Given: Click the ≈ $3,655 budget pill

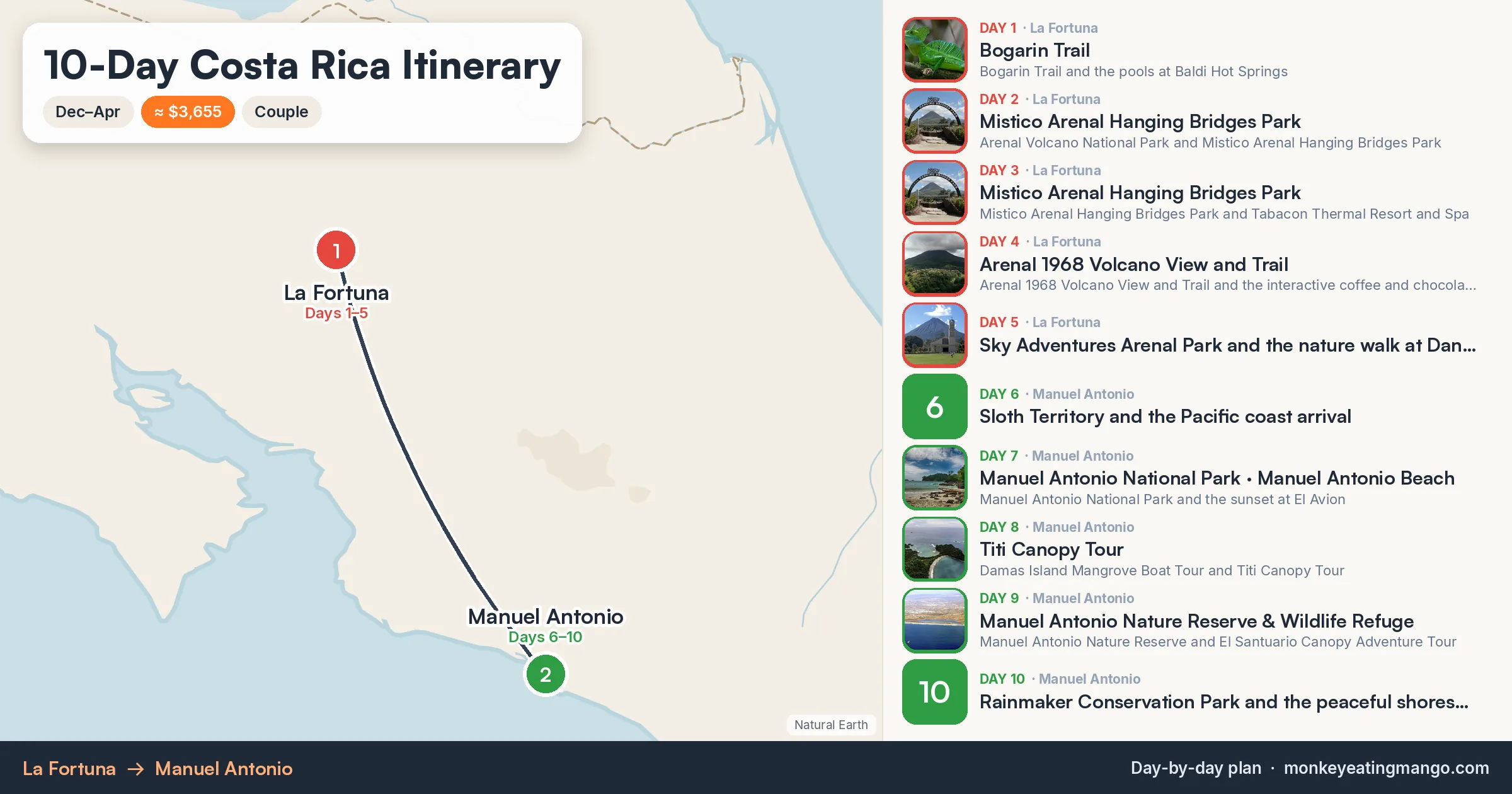Looking at the screenshot, I should point(188,112).
